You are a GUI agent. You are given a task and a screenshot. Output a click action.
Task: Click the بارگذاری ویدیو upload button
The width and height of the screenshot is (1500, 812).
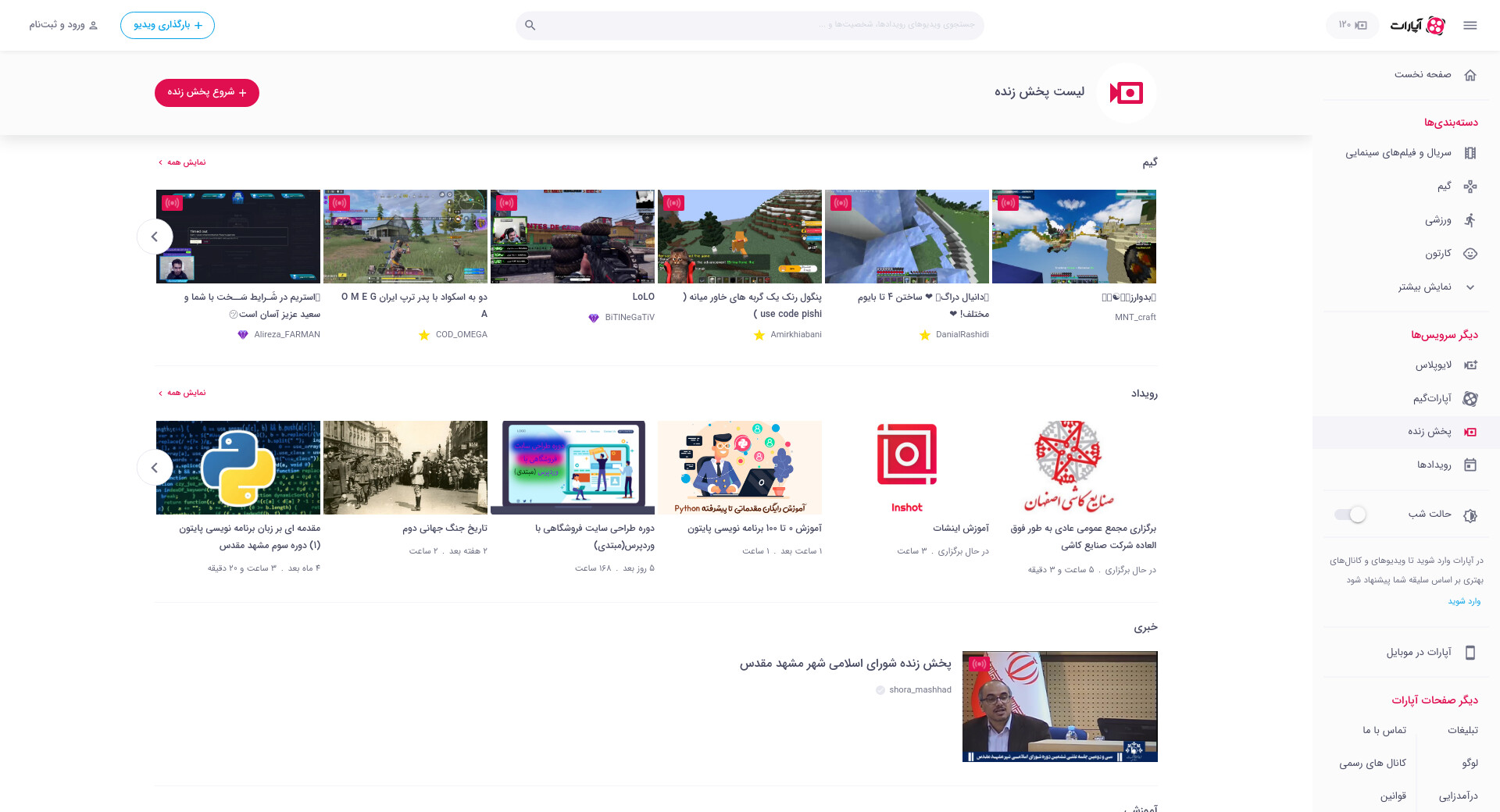point(167,25)
